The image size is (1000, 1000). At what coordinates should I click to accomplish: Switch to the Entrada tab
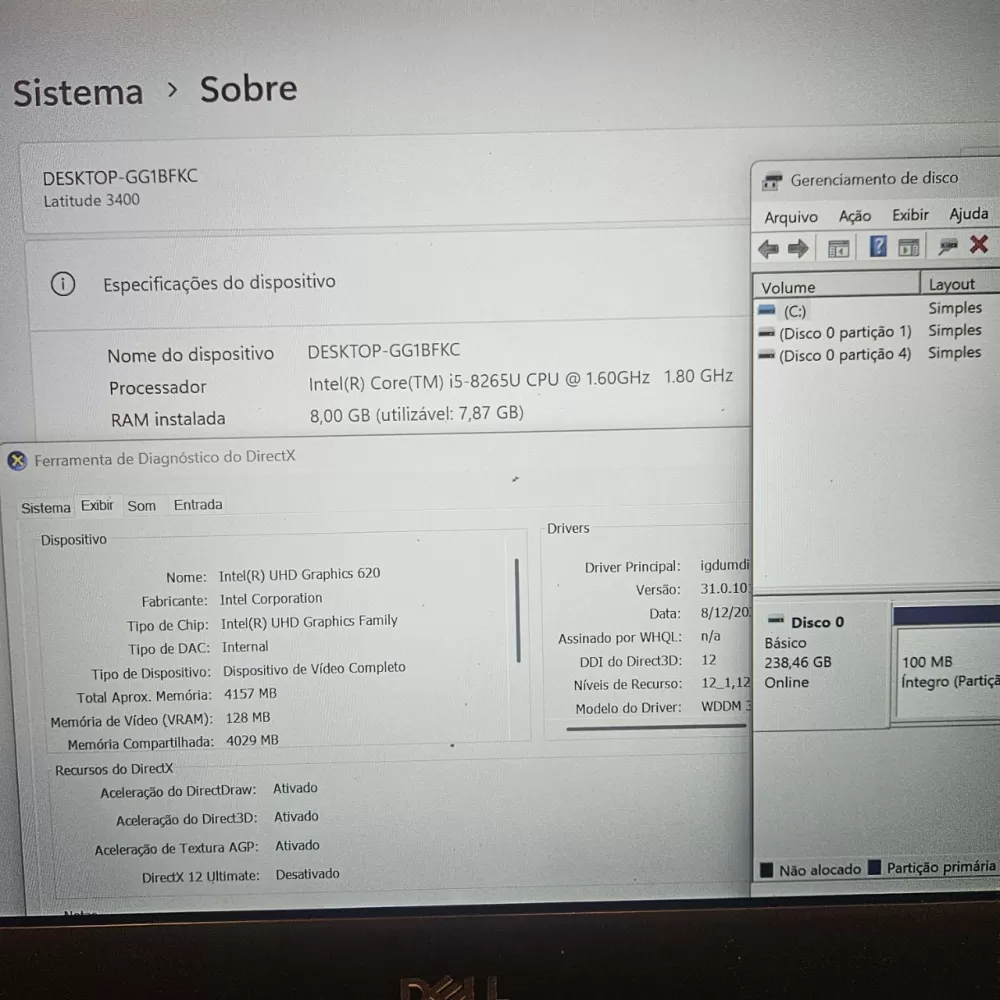tap(198, 505)
